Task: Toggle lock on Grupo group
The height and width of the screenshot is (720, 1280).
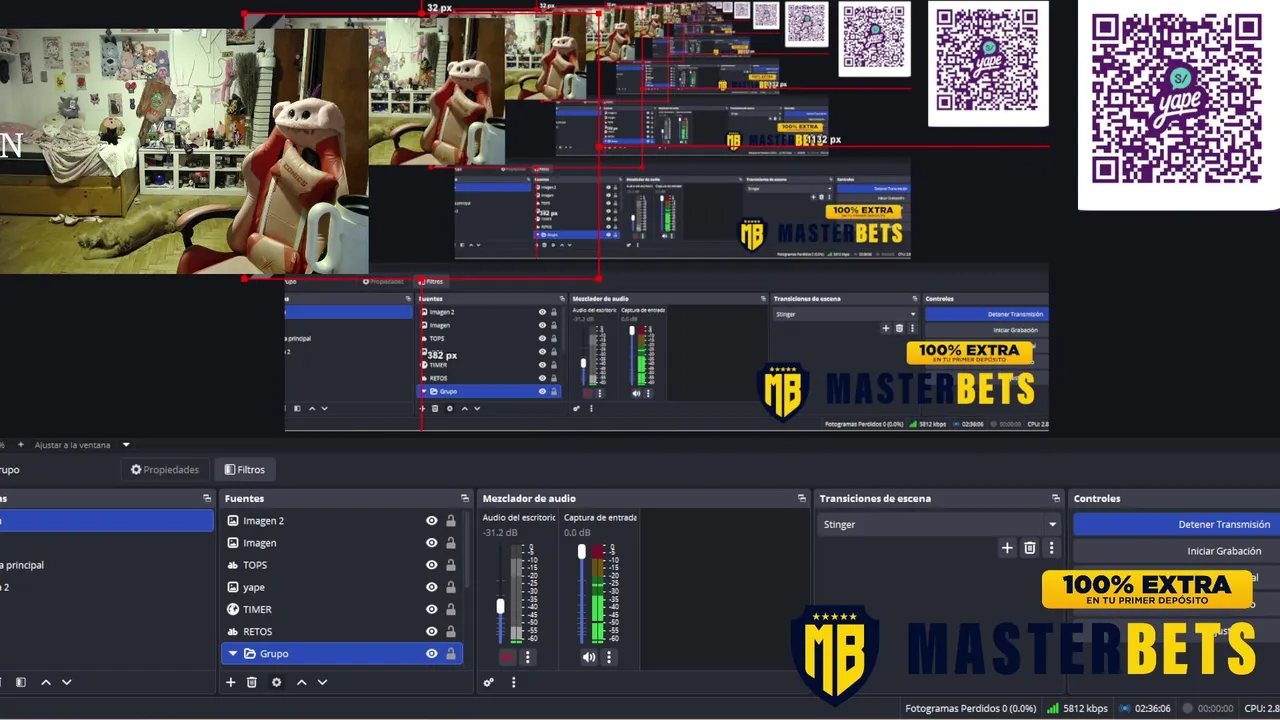Action: (x=451, y=653)
